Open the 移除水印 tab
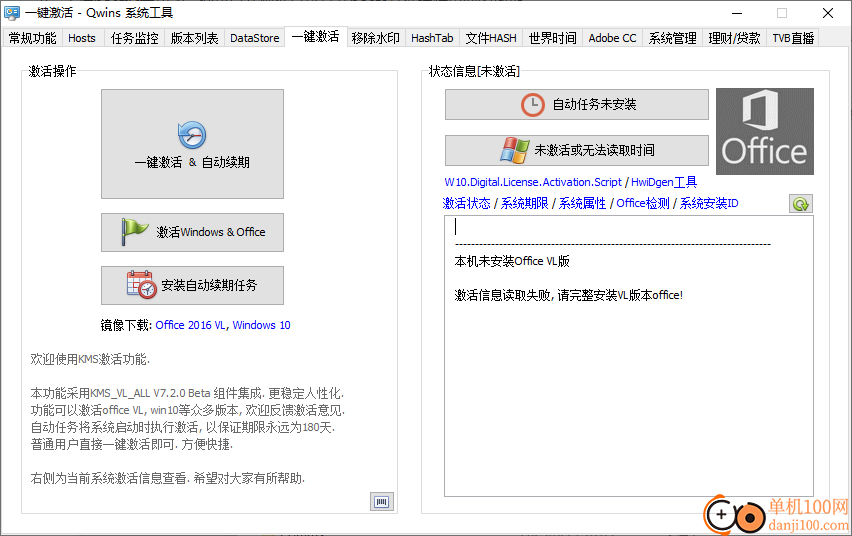This screenshot has height=536, width=852. coord(375,38)
